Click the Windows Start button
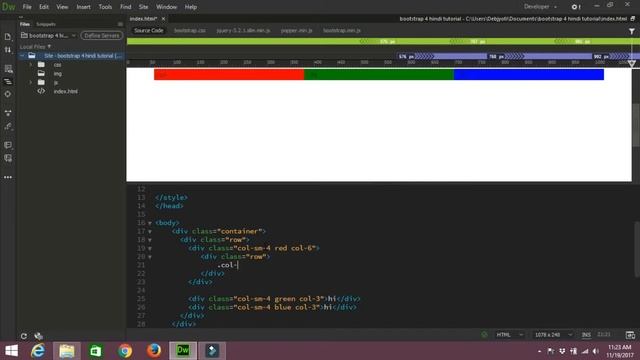 click(x=11, y=351)
